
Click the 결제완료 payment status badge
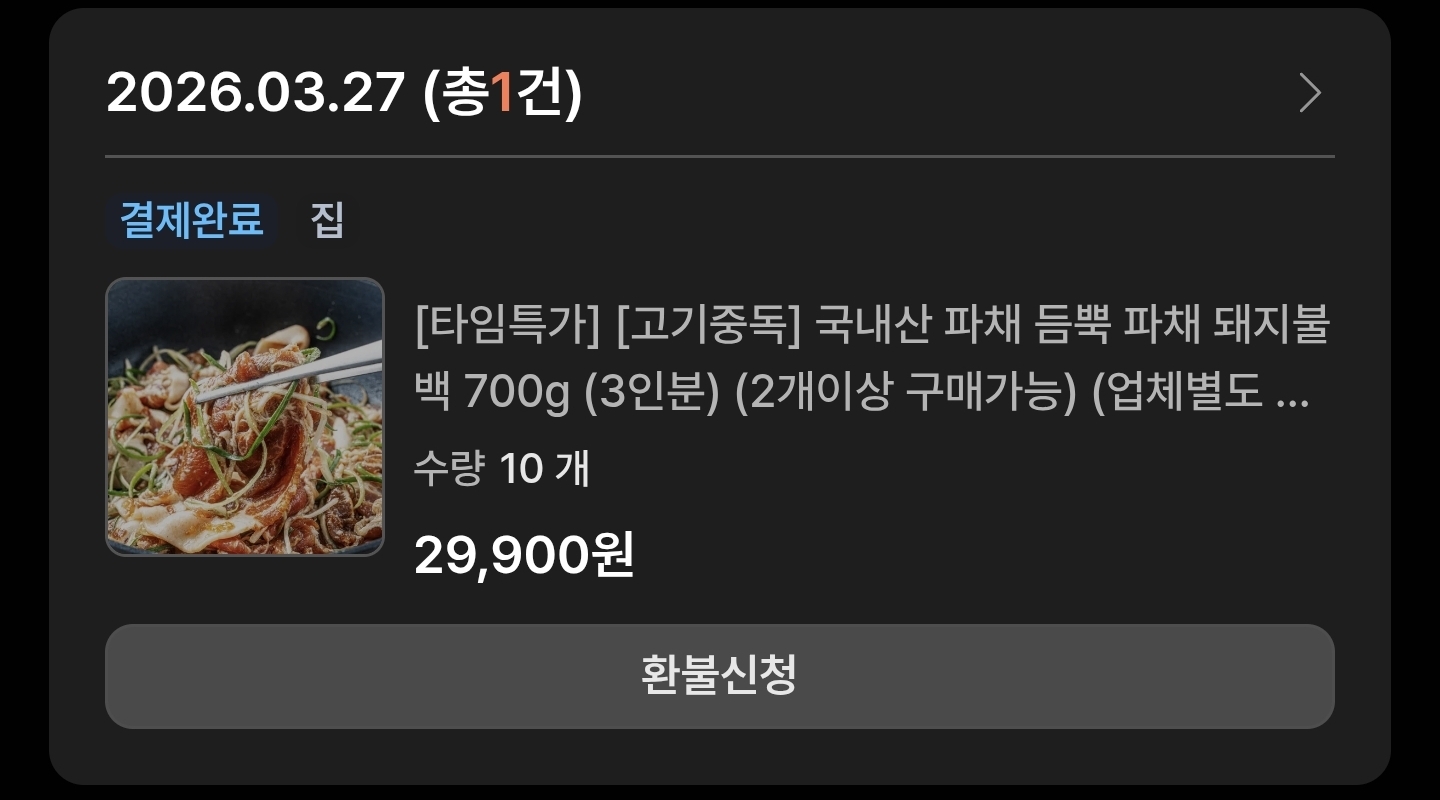pos(192,220)
